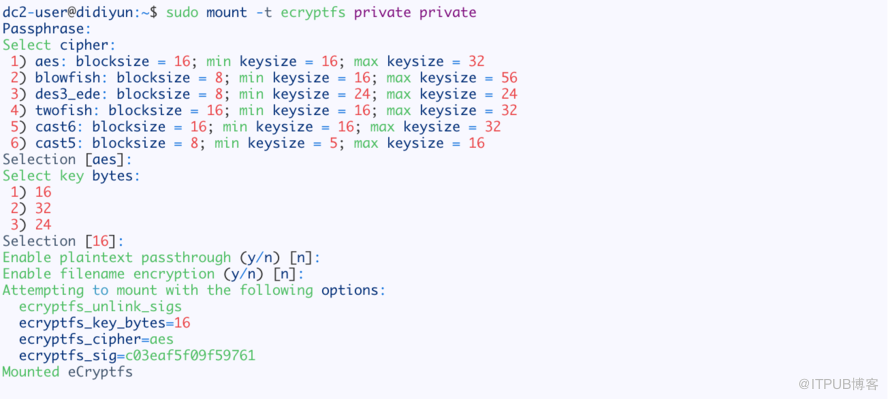
Task: Click the ecryptfs_key_bytes=16 option text
Action: pos(104,324)
